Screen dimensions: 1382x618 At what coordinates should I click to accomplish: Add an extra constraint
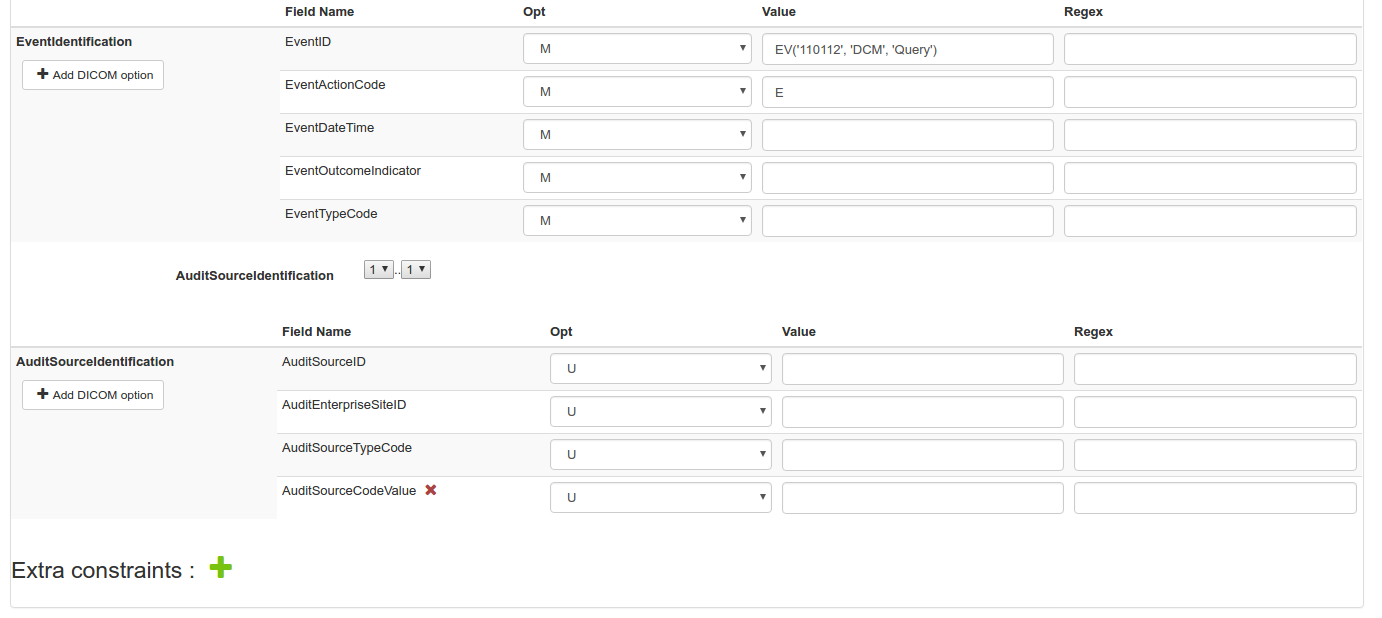pos(220,568)
